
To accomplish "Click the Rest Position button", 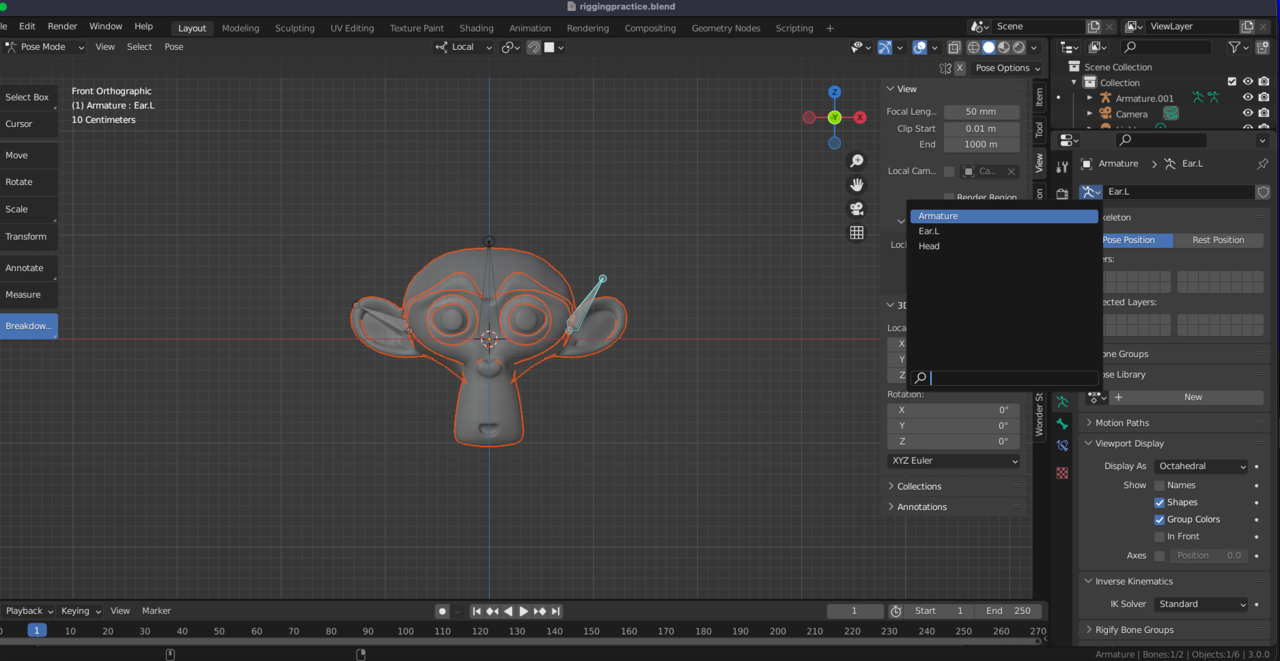I will click(1219, 240).
